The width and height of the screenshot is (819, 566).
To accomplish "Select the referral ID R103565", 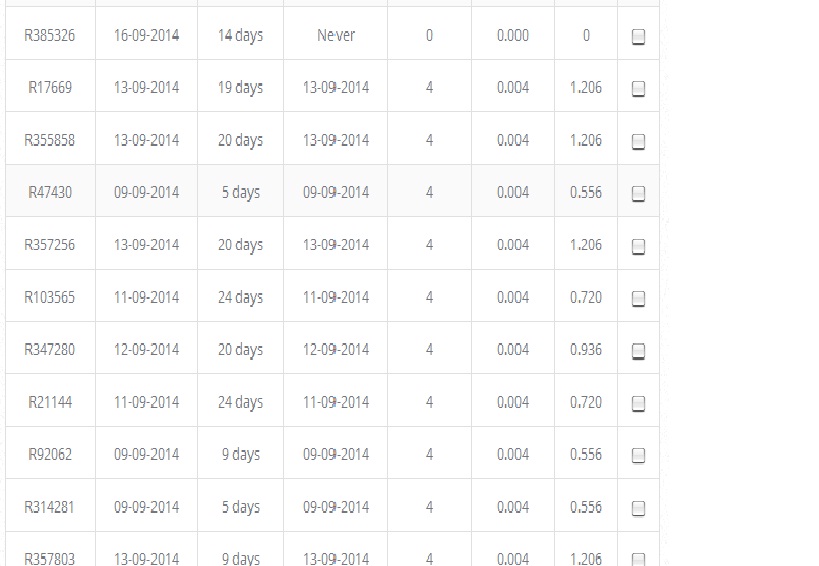I will click(x=50, y=297).
